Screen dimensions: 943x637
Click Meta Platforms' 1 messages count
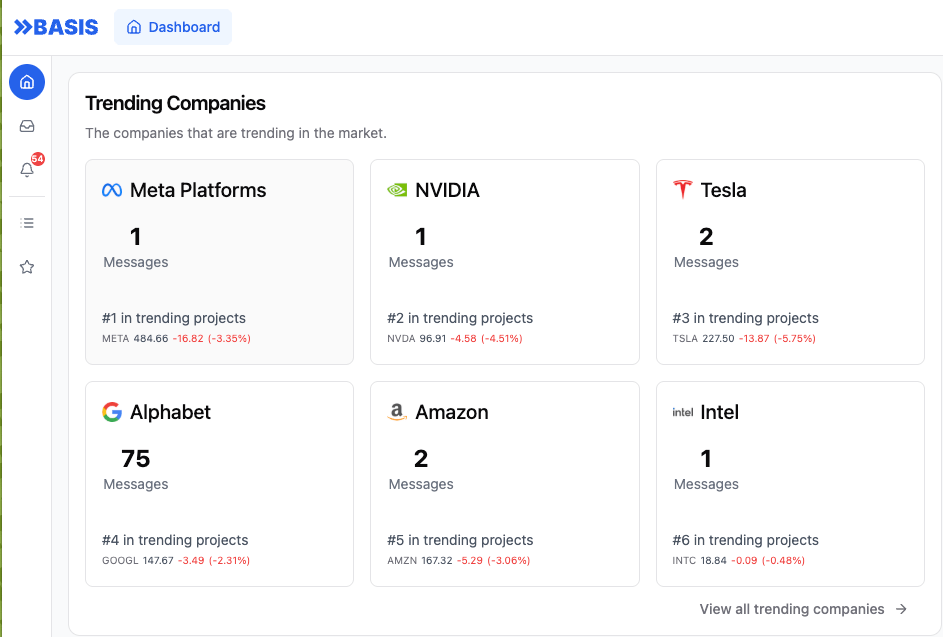click(x=135, y=237)
